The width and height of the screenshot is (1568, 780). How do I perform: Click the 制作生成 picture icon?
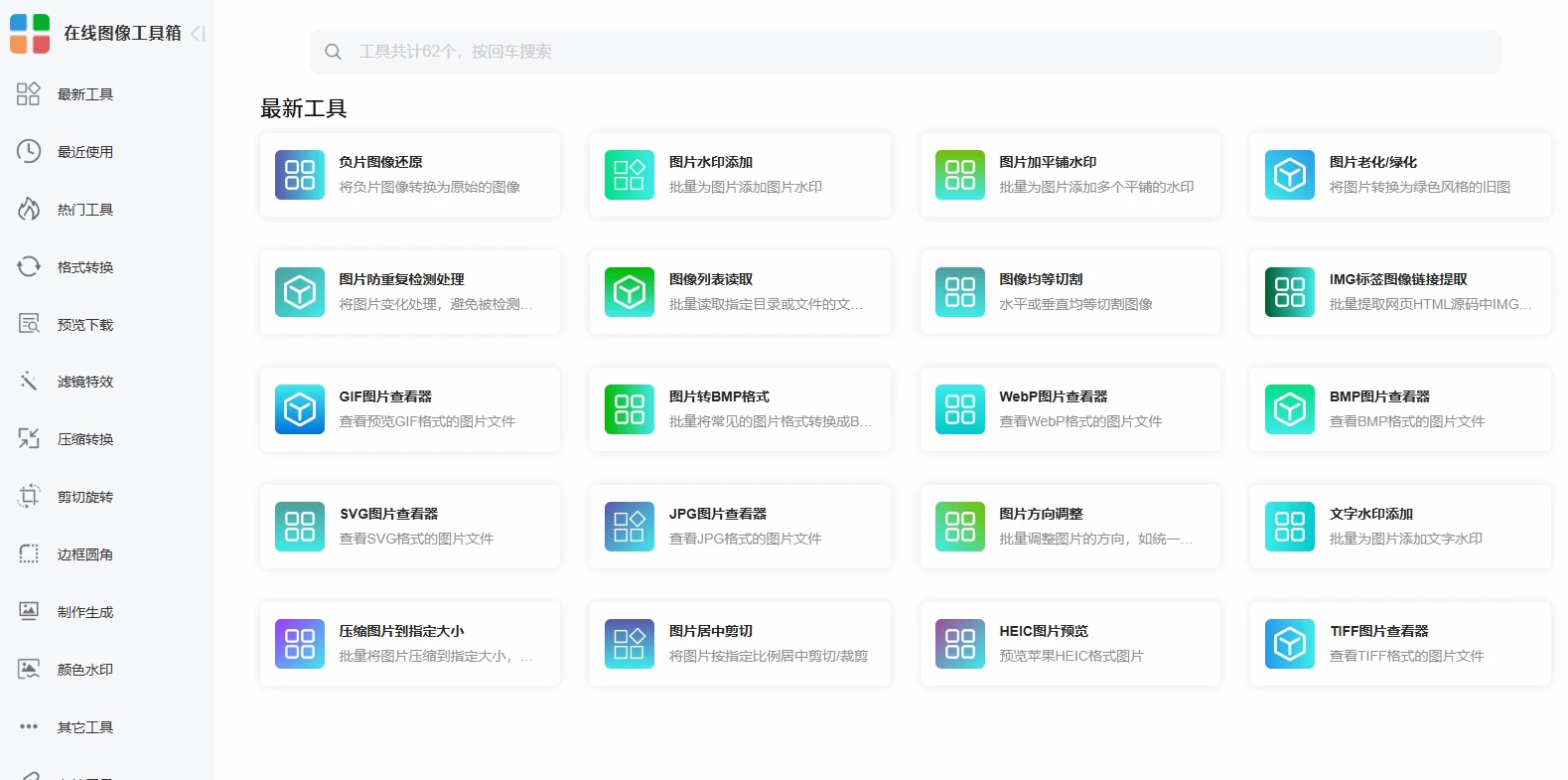(x=29, y=611)
